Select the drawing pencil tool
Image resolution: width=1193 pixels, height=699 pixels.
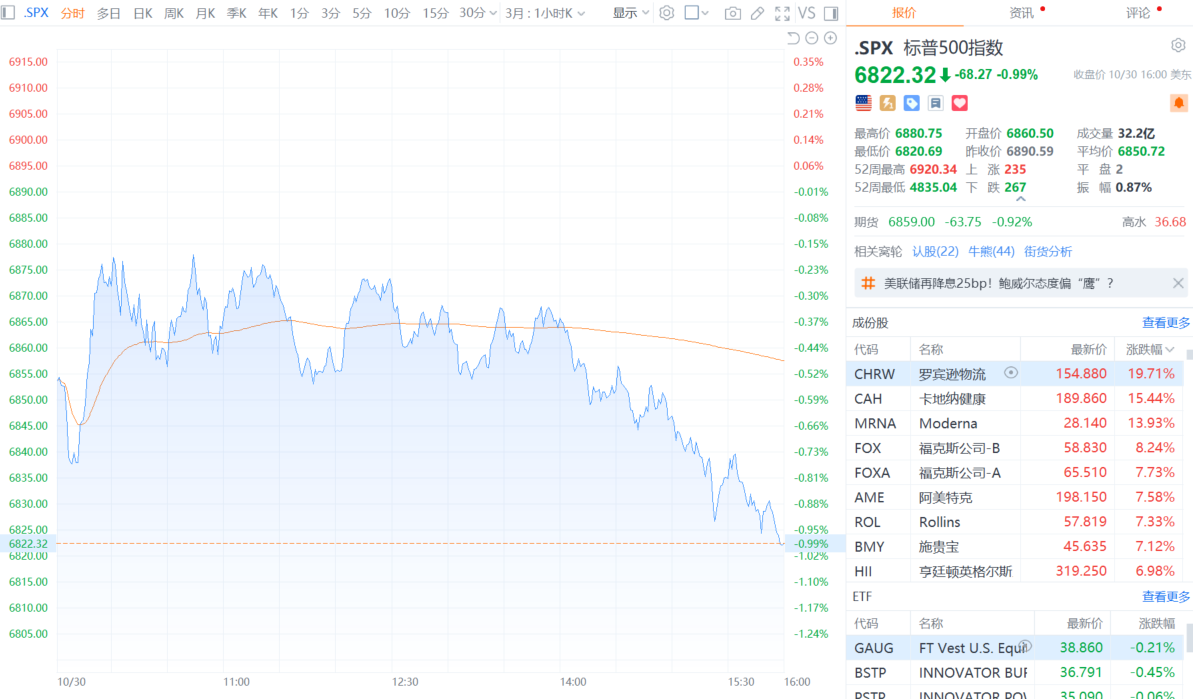757,13
